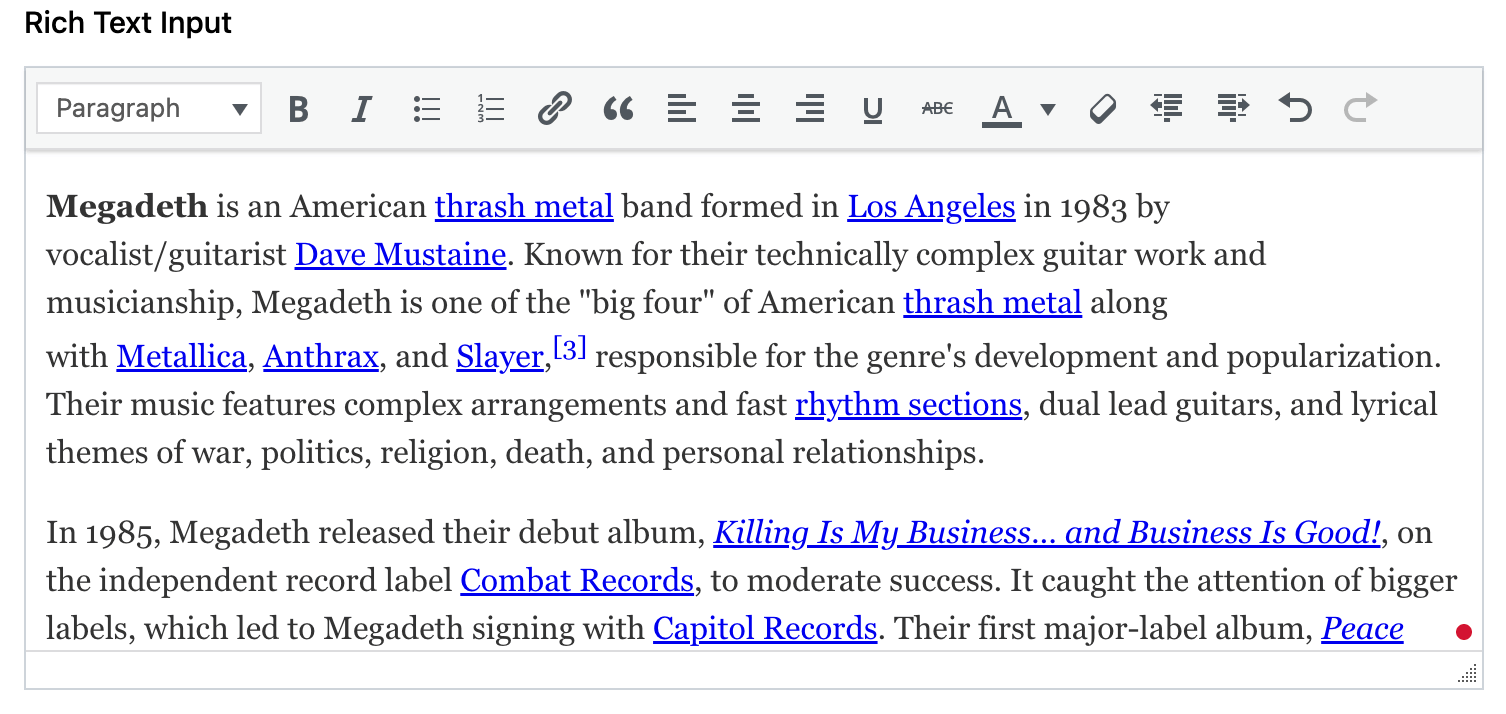Click the Combat Records hyperlink

point(577,581)
